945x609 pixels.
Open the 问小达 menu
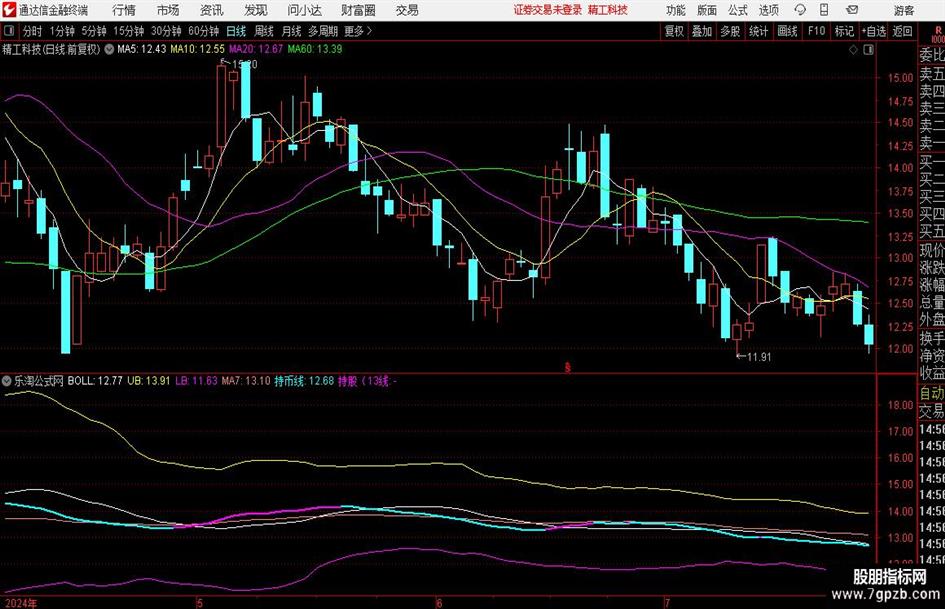(x=304, y=10)
